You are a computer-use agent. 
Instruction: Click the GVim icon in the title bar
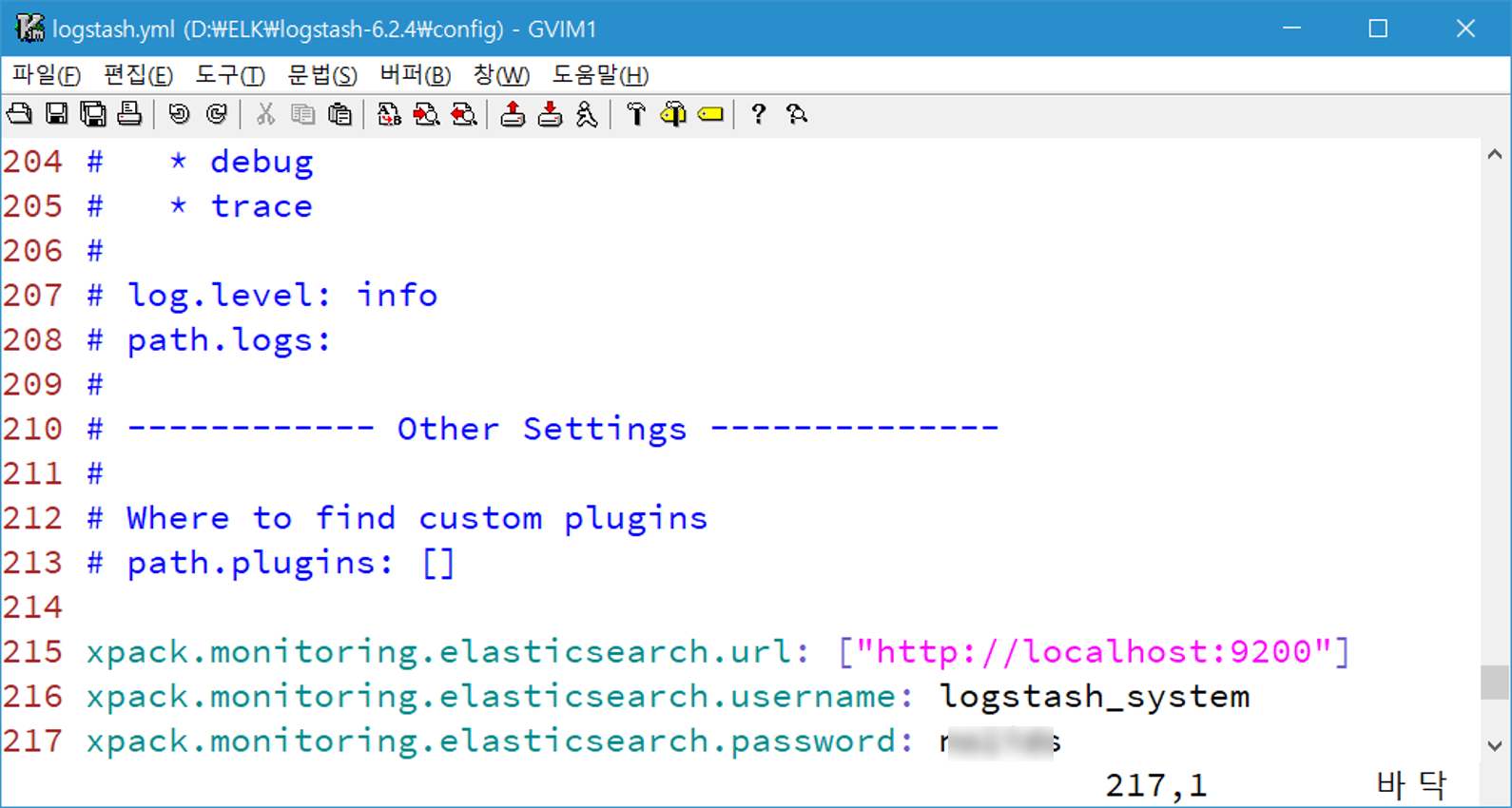click(x=29, y=29)
